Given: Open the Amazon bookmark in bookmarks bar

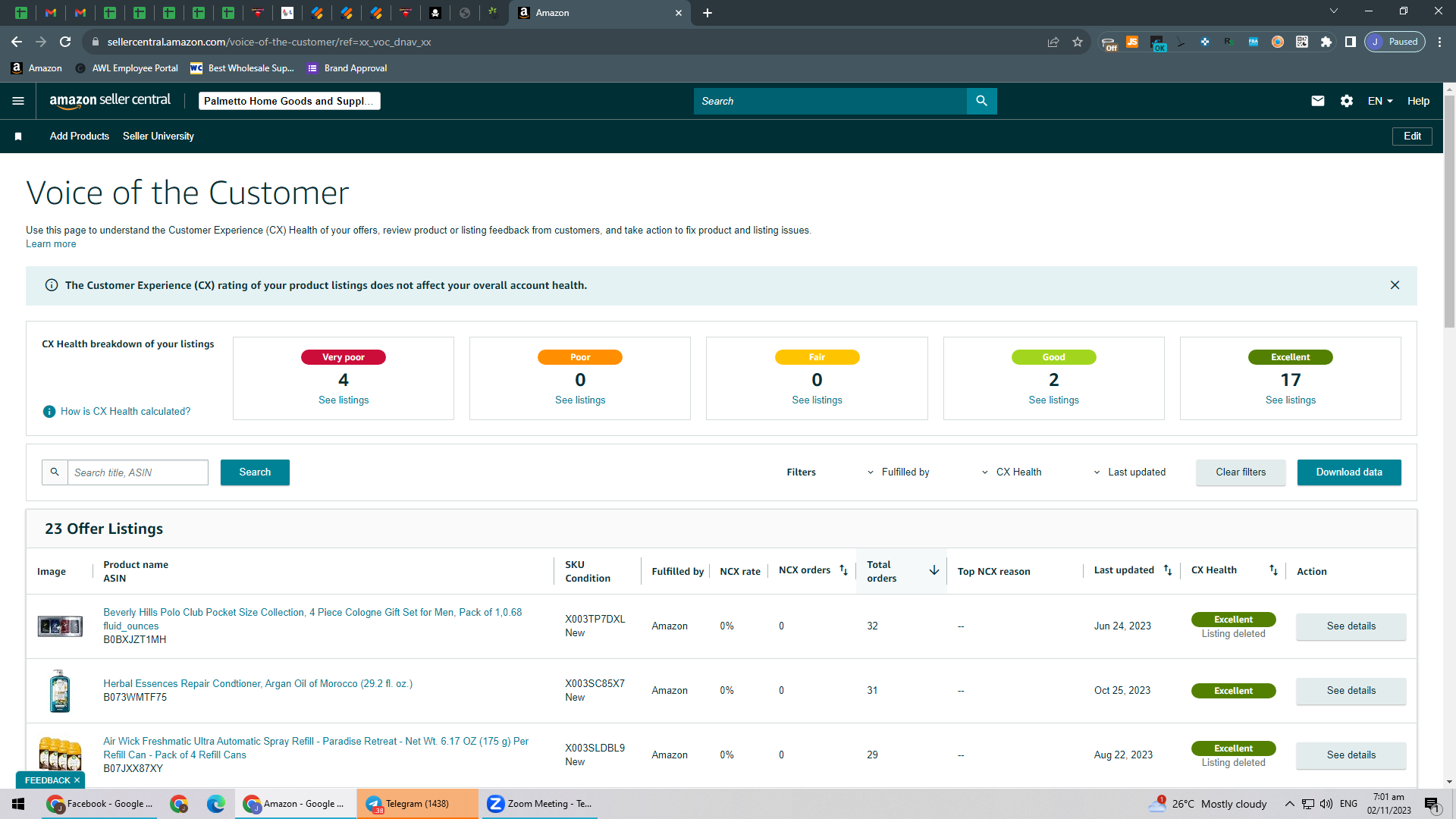Looking at the screenshot, I should [36, 68].
